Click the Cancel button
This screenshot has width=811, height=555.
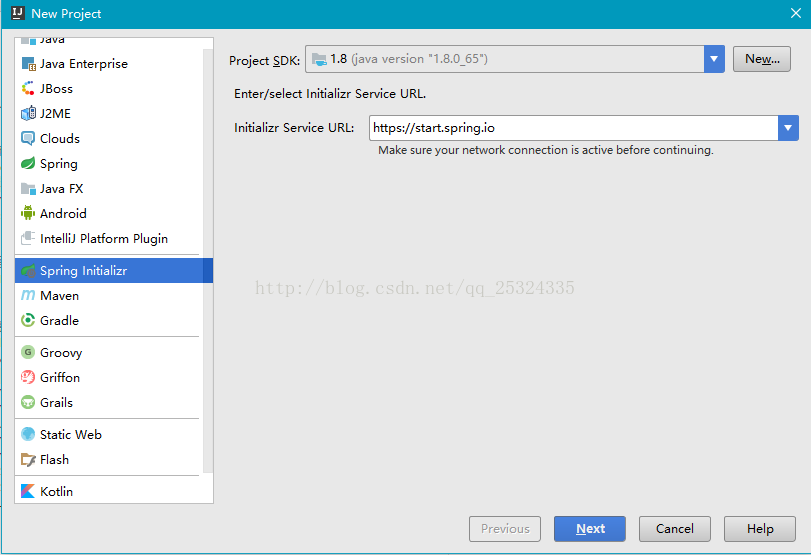point(674,529)
